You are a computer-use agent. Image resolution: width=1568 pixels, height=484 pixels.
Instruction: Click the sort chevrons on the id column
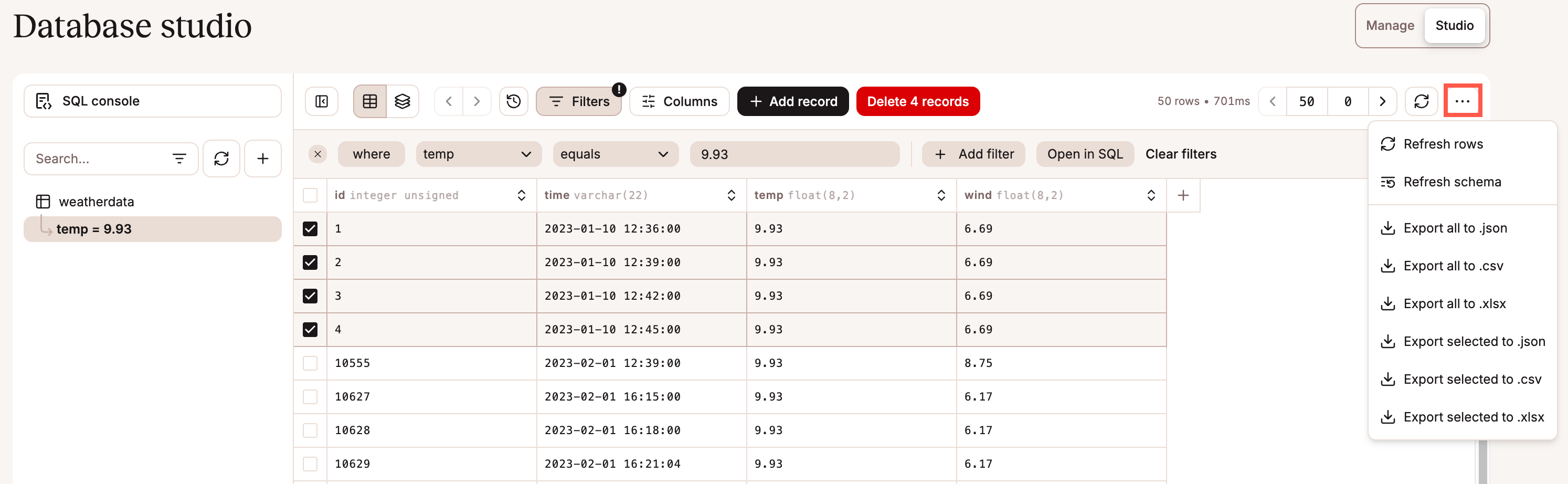pos(521,195)
